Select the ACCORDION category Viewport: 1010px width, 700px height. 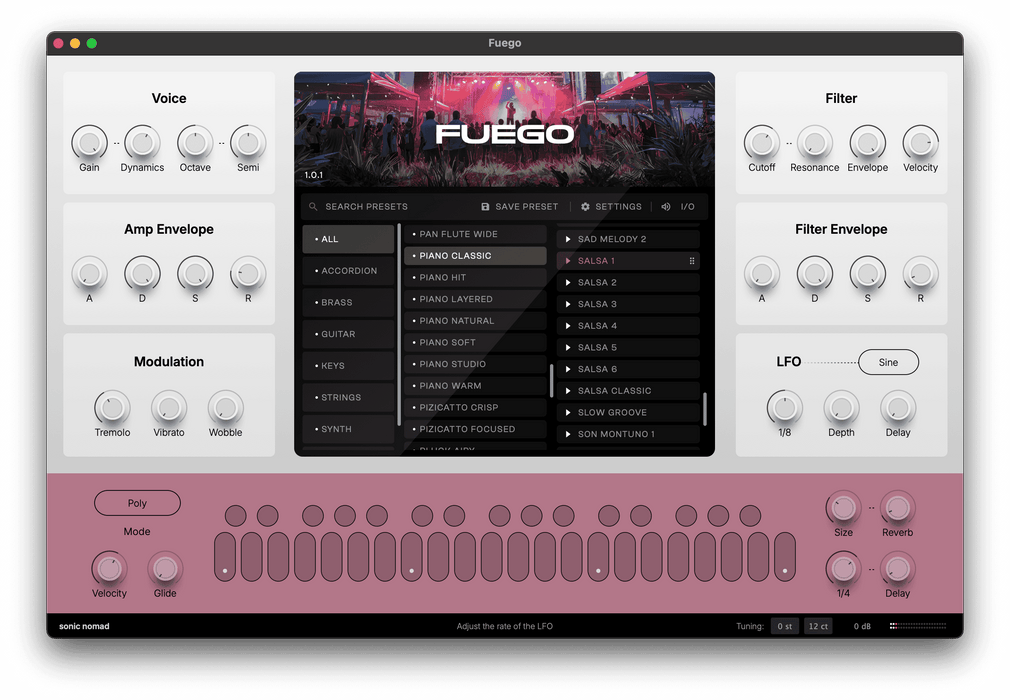click(x=348, y=270)
